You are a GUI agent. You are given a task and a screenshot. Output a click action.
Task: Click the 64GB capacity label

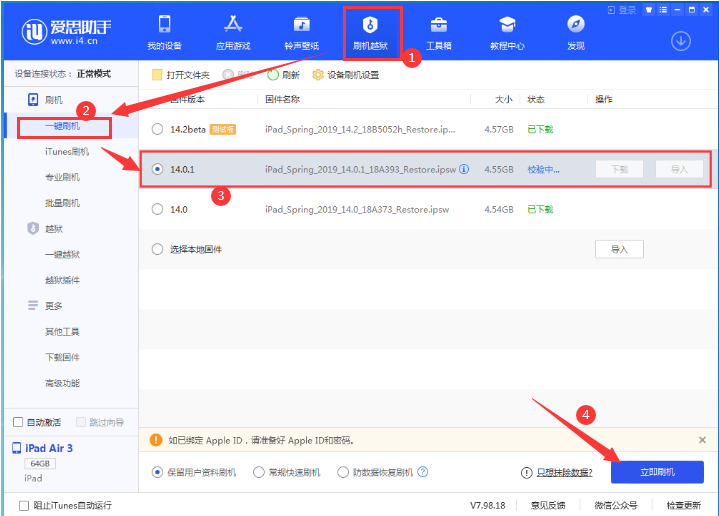click(40, 464)
